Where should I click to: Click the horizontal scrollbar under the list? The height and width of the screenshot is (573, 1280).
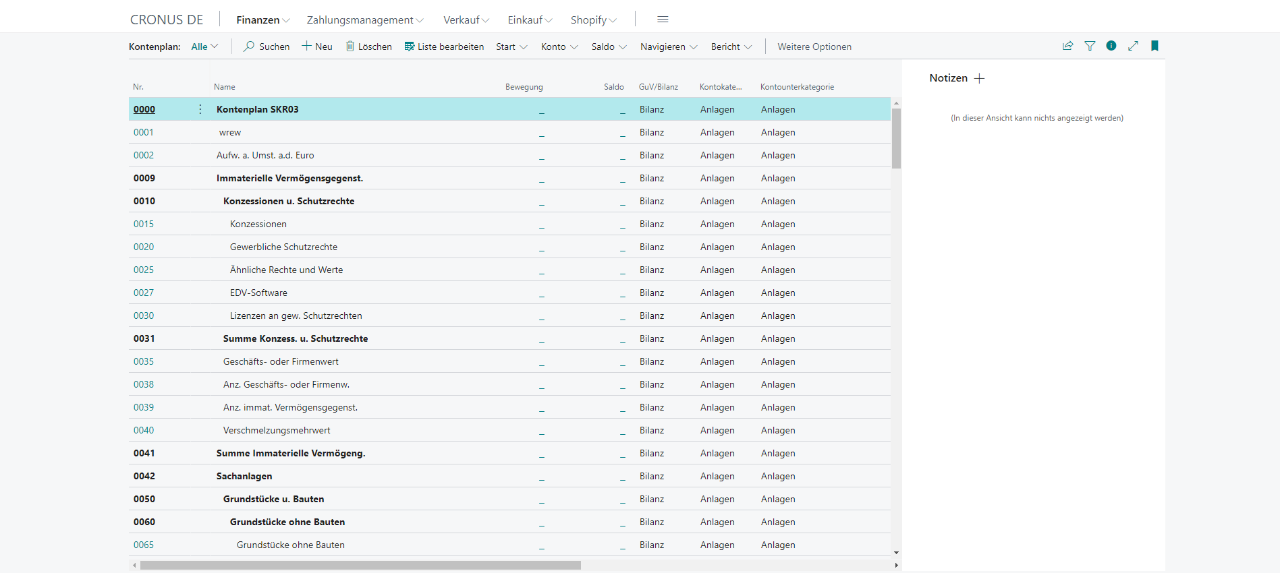pyautogui.click(x=360, y=565)
